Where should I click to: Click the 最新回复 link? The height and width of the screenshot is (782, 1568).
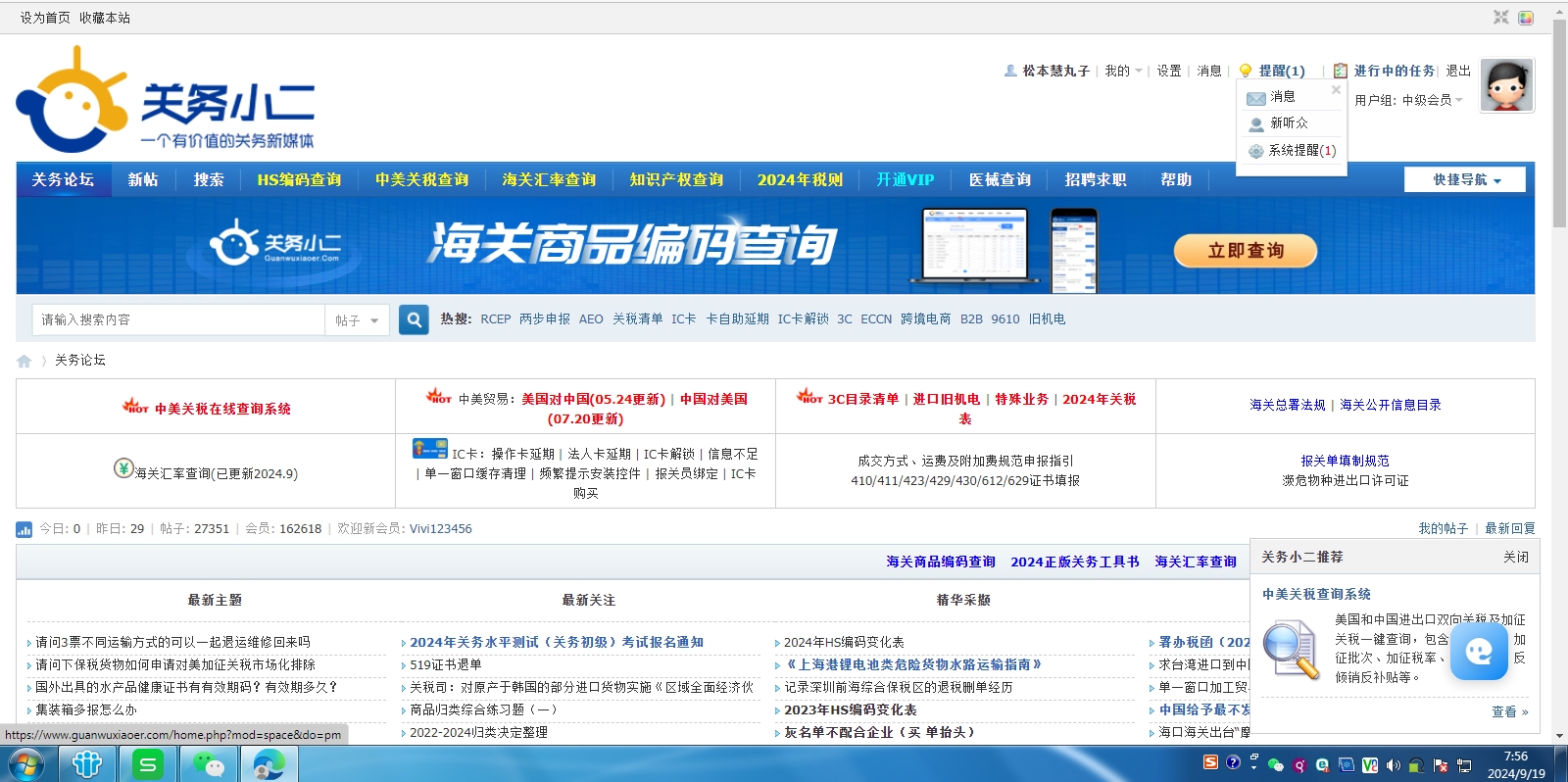1510,528
